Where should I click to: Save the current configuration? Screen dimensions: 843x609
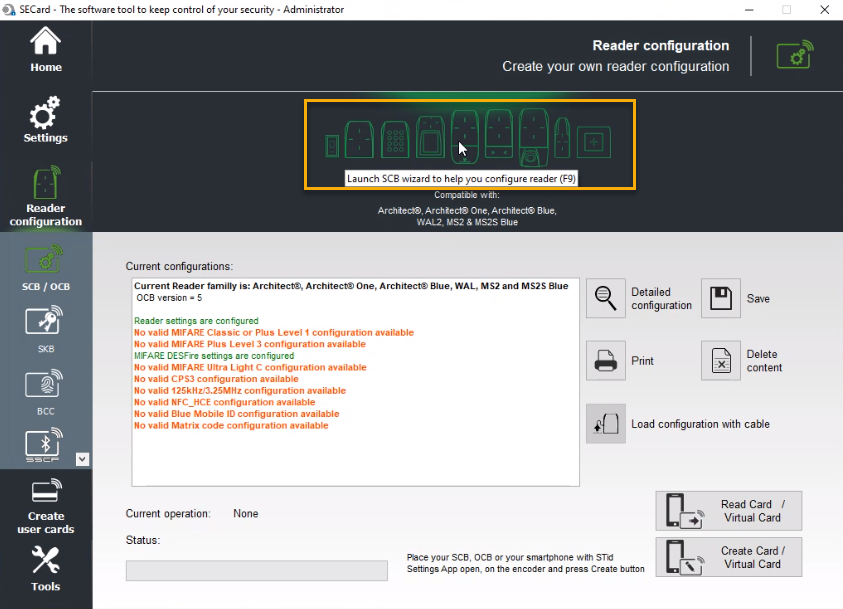(x=721, y=299)
